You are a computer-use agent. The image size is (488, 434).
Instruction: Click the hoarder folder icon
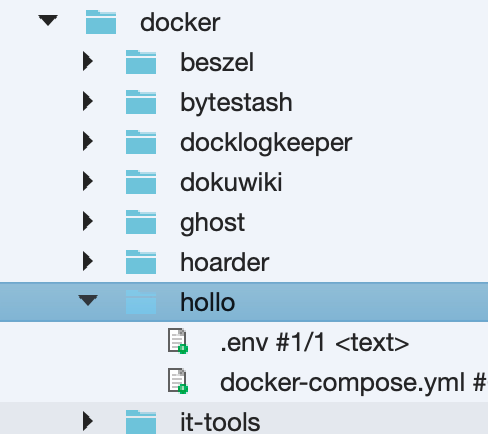(x=141, y=262)
